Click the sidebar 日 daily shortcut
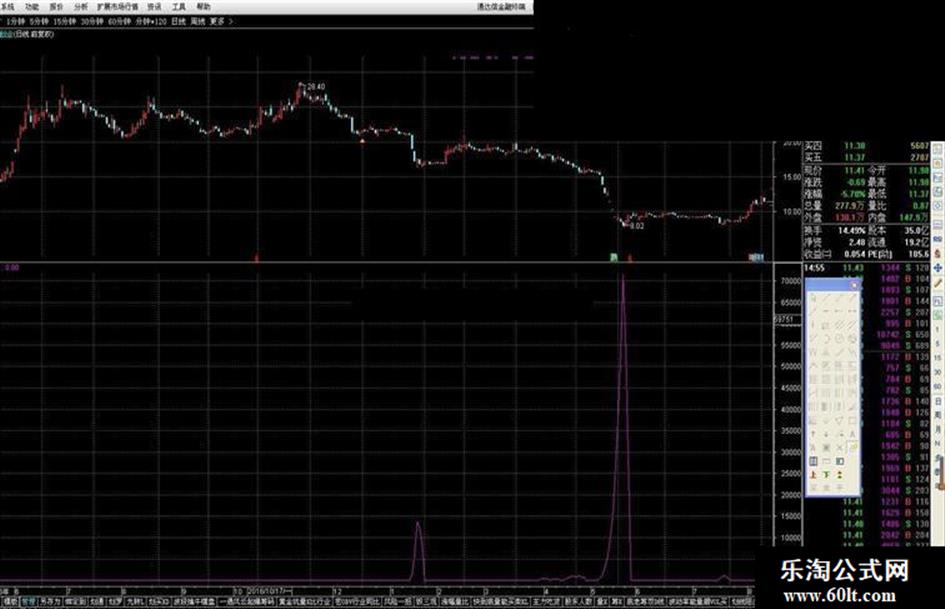The height and width of the screenshot is (609, 945). (938, 401)
